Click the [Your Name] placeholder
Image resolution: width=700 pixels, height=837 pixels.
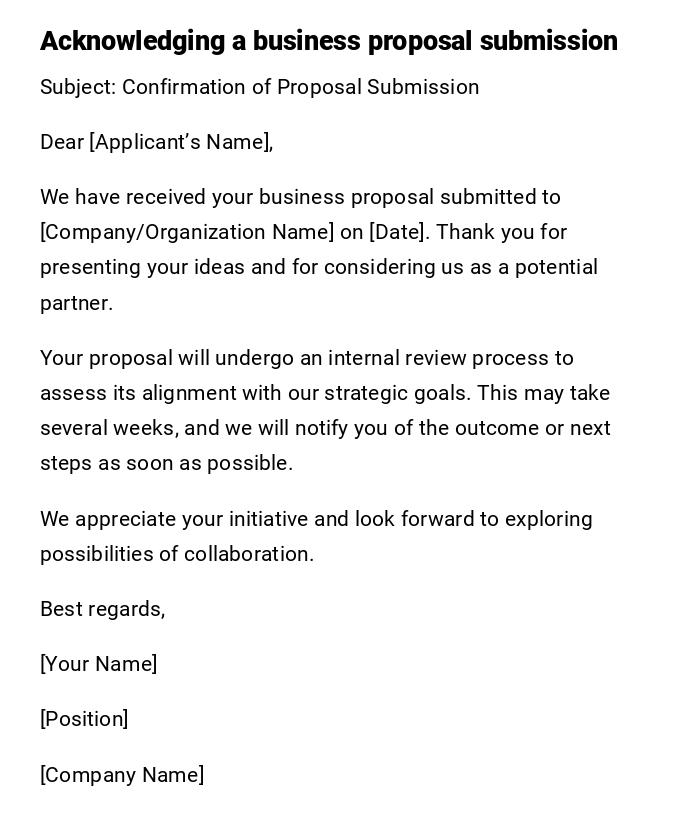98,664
